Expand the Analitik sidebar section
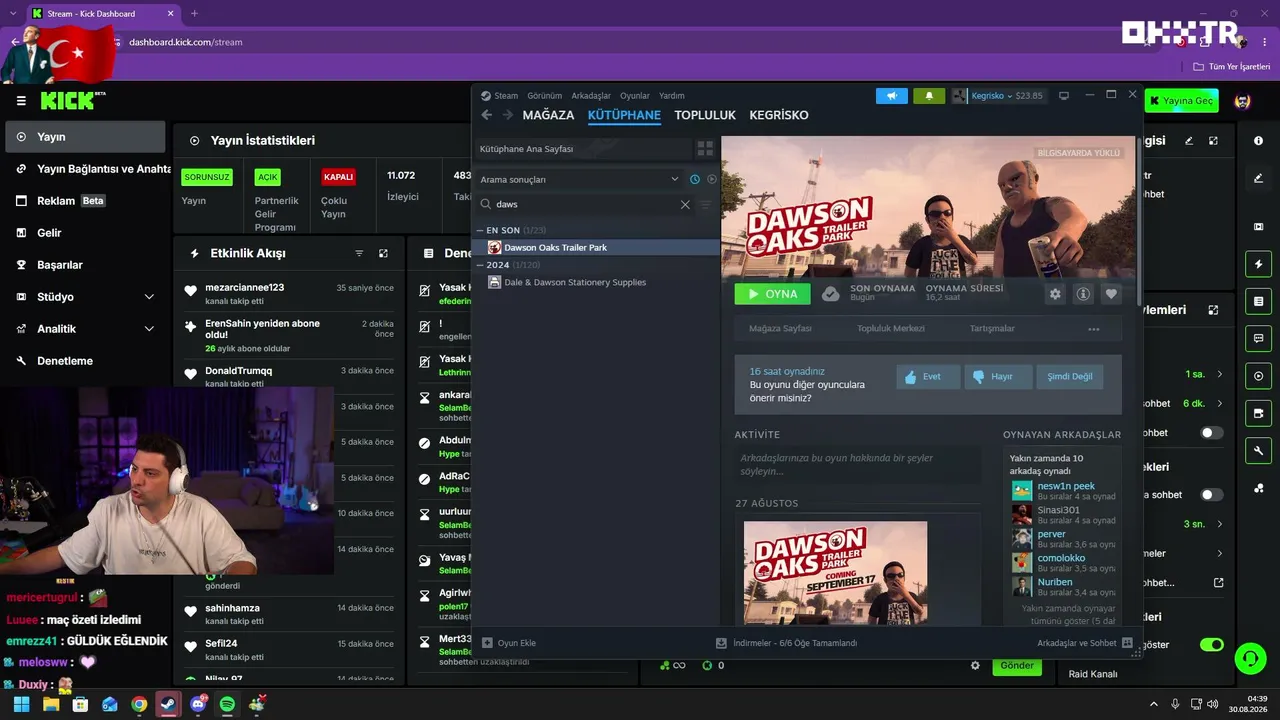 85,329
